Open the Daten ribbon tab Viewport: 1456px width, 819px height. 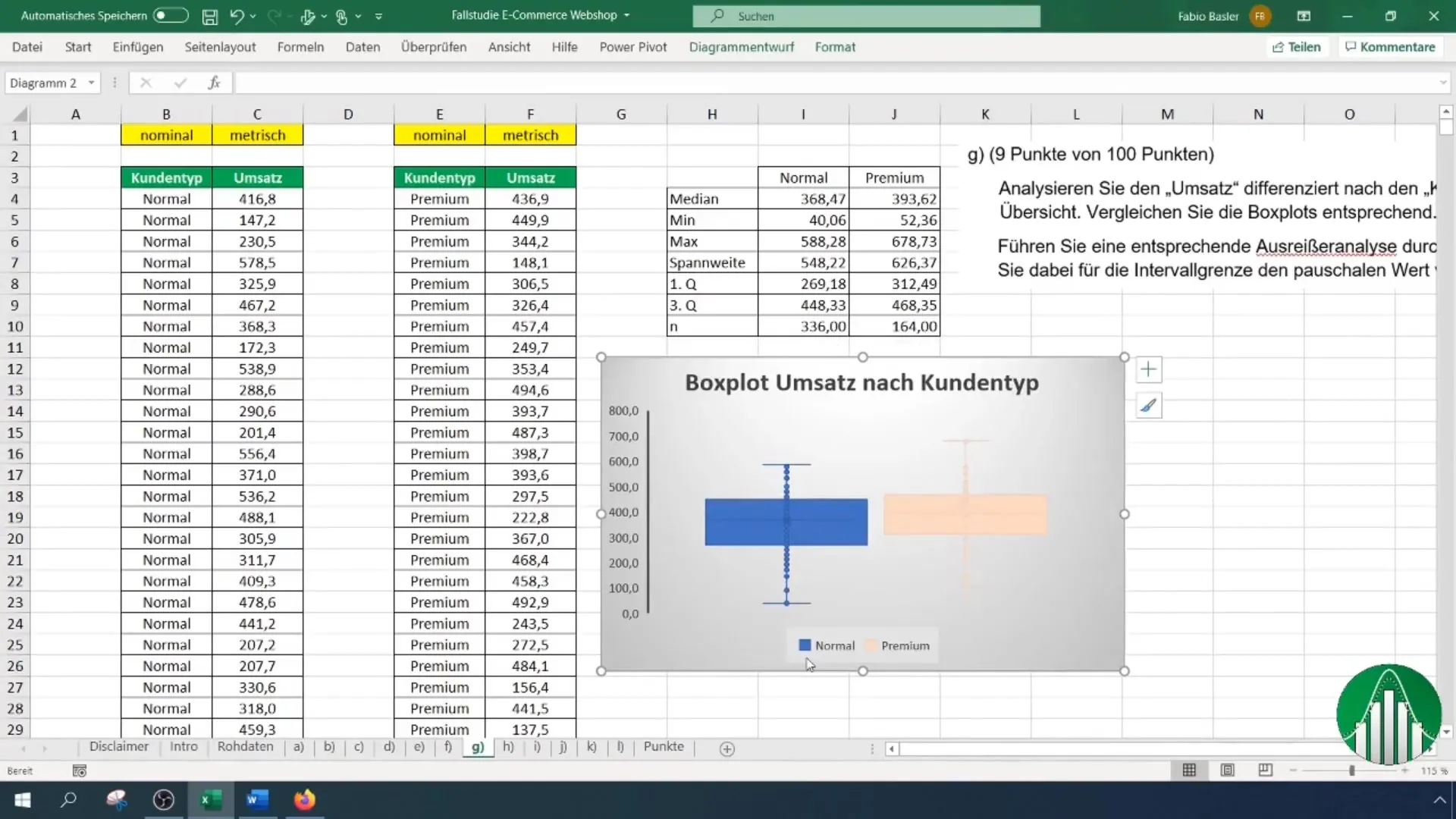pyautogui.click(x=362, y=47)
